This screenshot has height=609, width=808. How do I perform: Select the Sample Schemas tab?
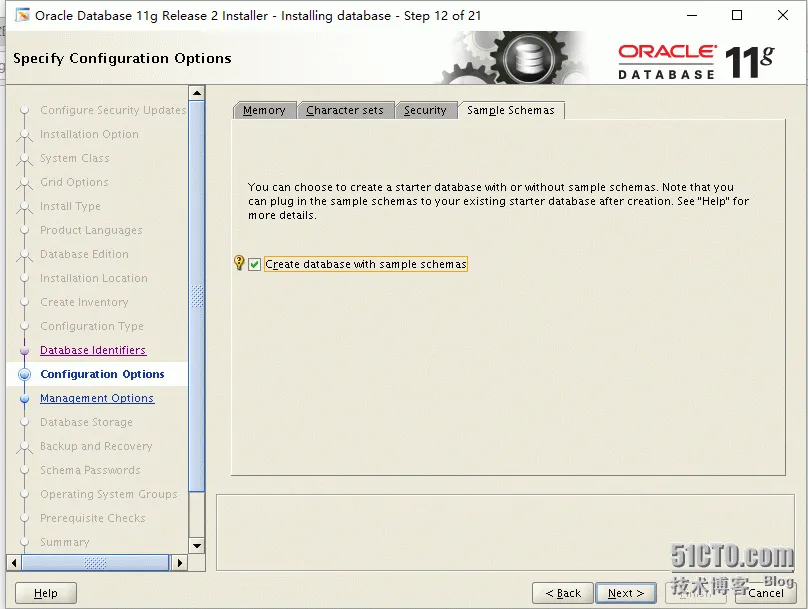pyautogui.click(x=511, y=110)
